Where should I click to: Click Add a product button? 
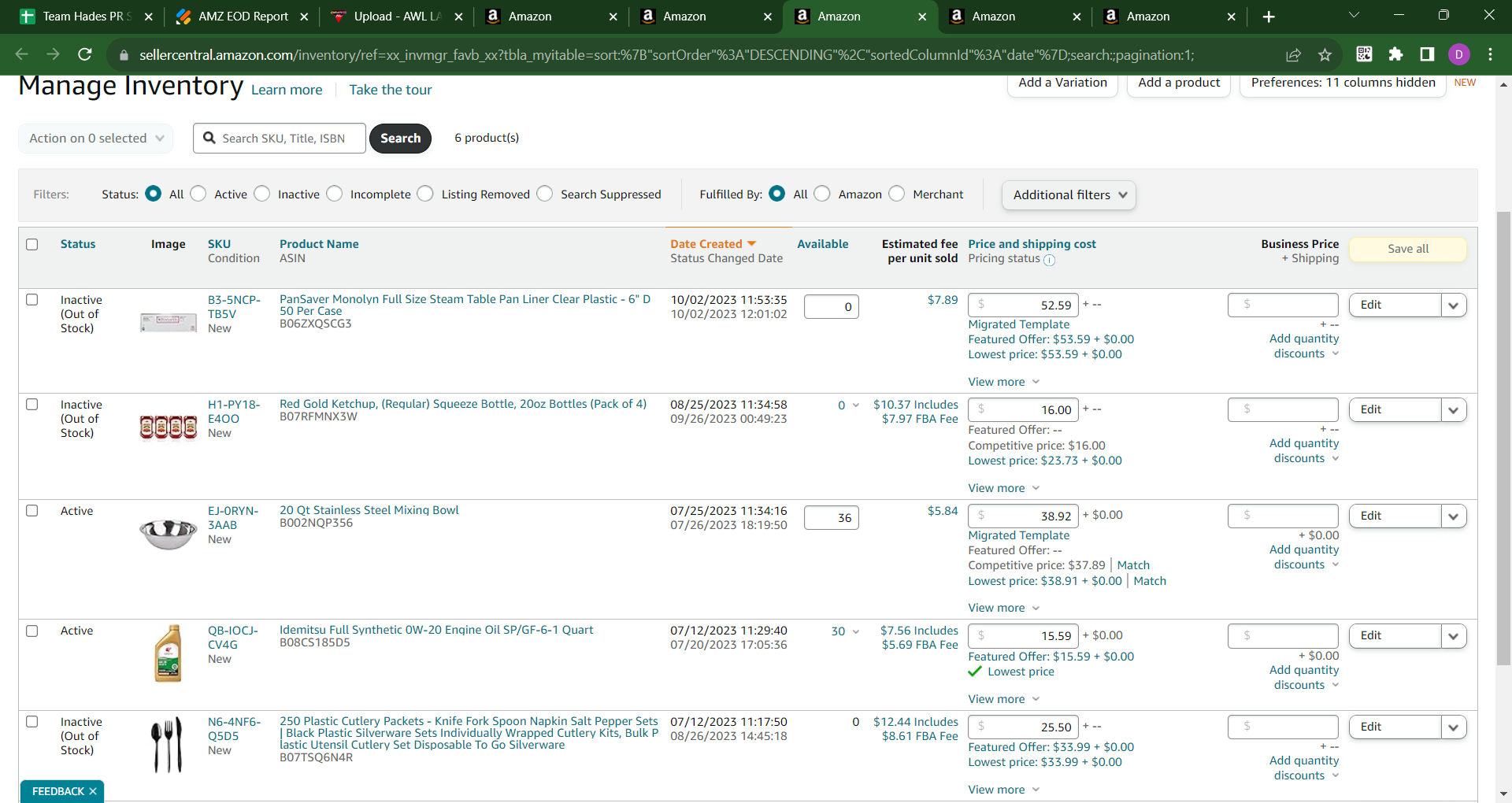(x=1179, y=83)
